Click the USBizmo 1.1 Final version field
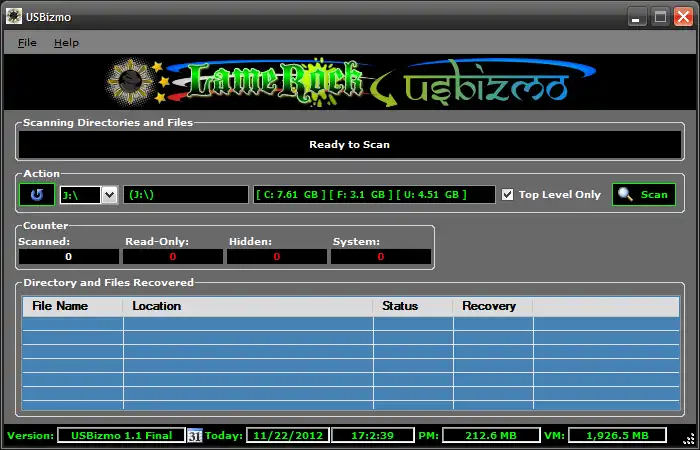This screenshot has width=700, height=450. (121, 435)
